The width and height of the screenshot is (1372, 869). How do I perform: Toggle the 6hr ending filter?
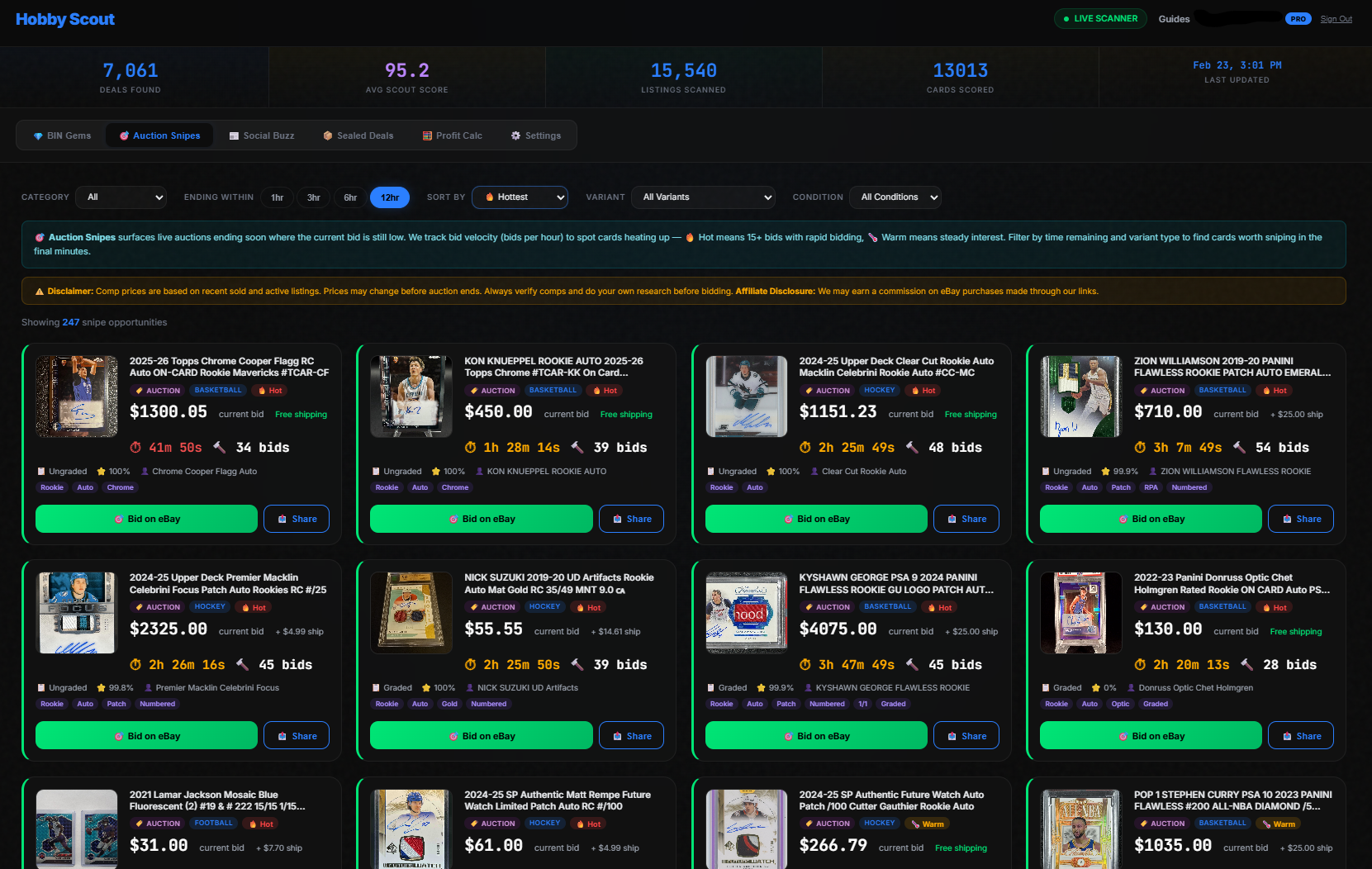click(x=349, y=197)
